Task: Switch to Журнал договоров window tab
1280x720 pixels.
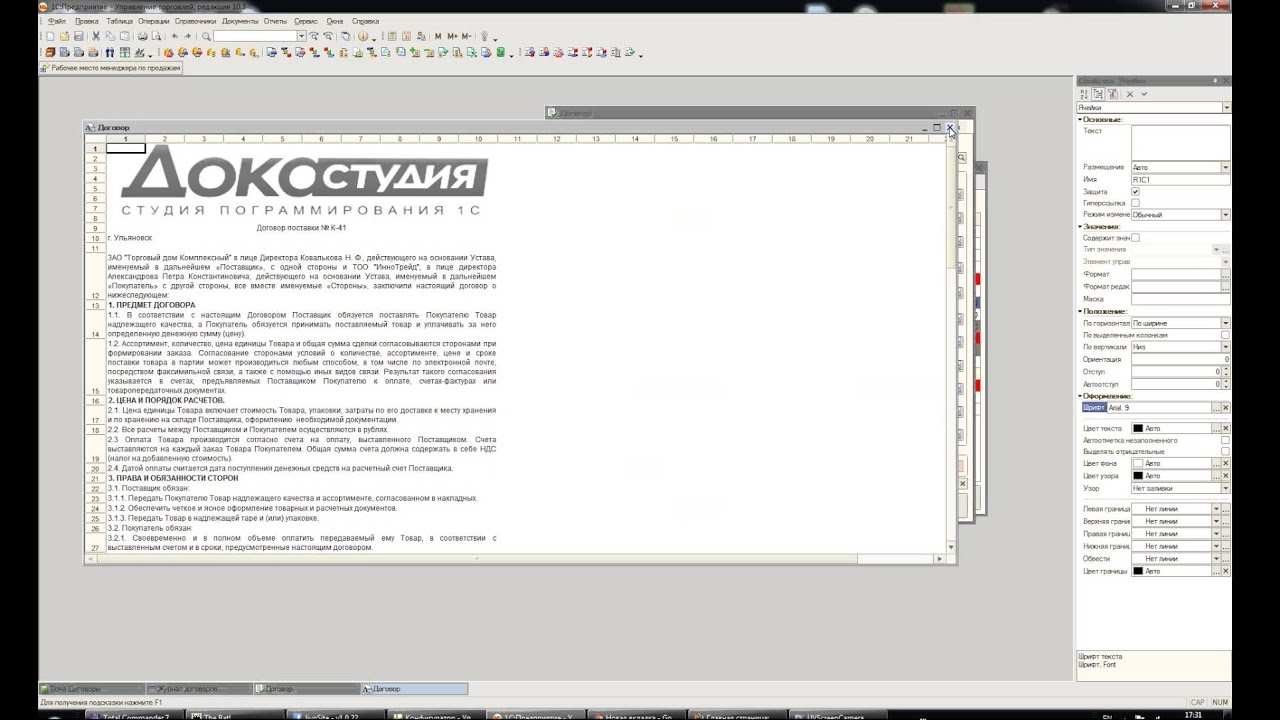Action: point(198,689)
